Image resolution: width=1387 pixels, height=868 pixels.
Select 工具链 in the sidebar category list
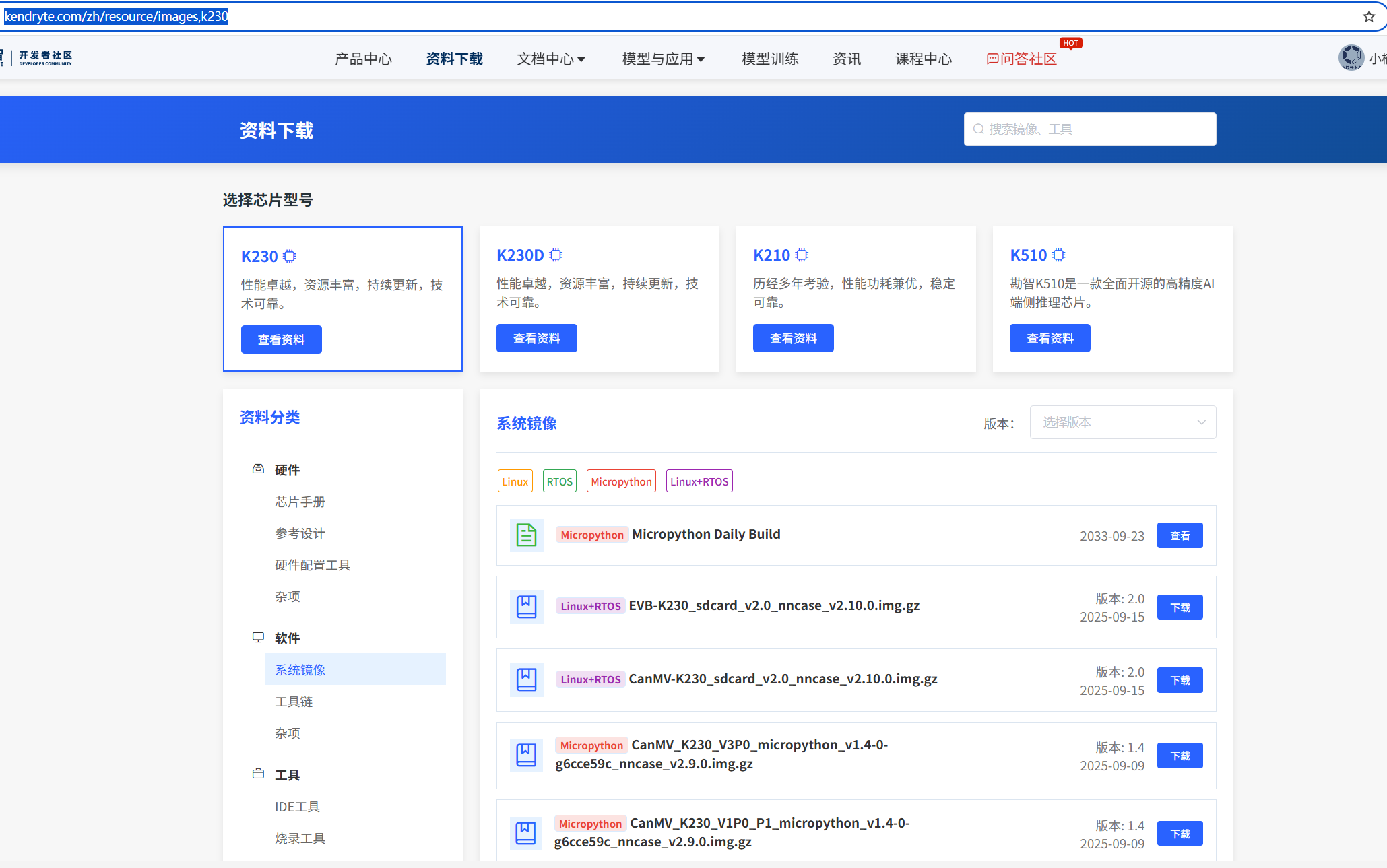(294, 702)
